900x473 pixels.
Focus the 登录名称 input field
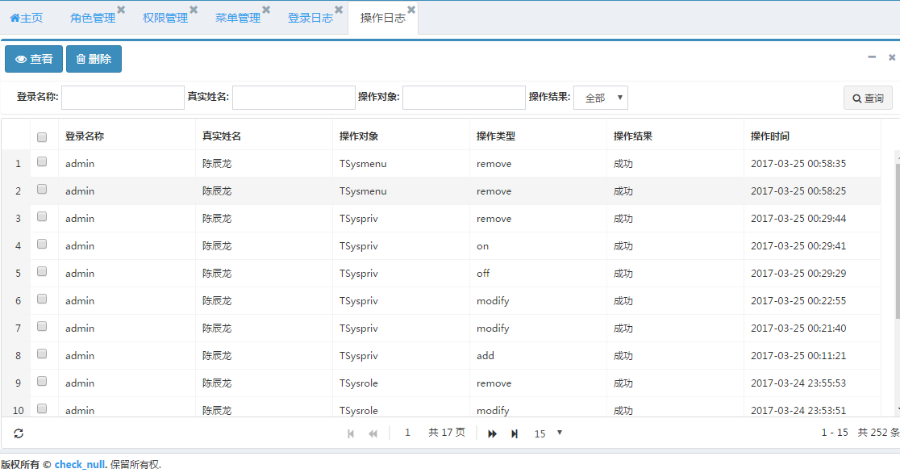point(123,98)
